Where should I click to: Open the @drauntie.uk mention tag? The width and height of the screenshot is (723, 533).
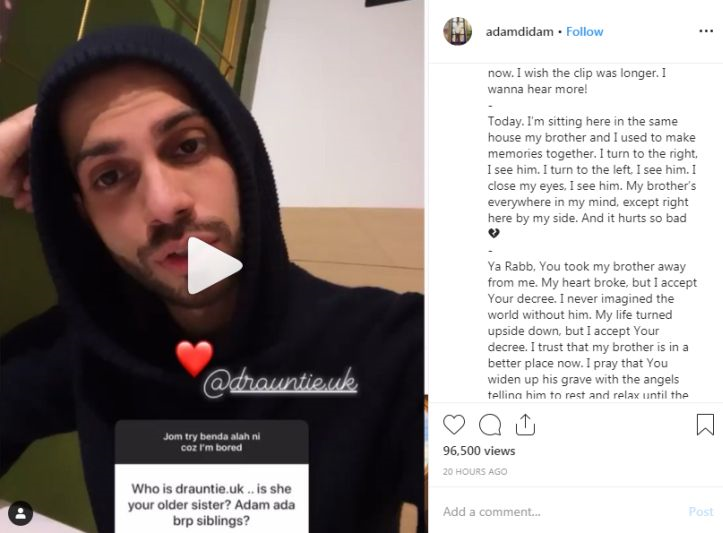[280, 382]
